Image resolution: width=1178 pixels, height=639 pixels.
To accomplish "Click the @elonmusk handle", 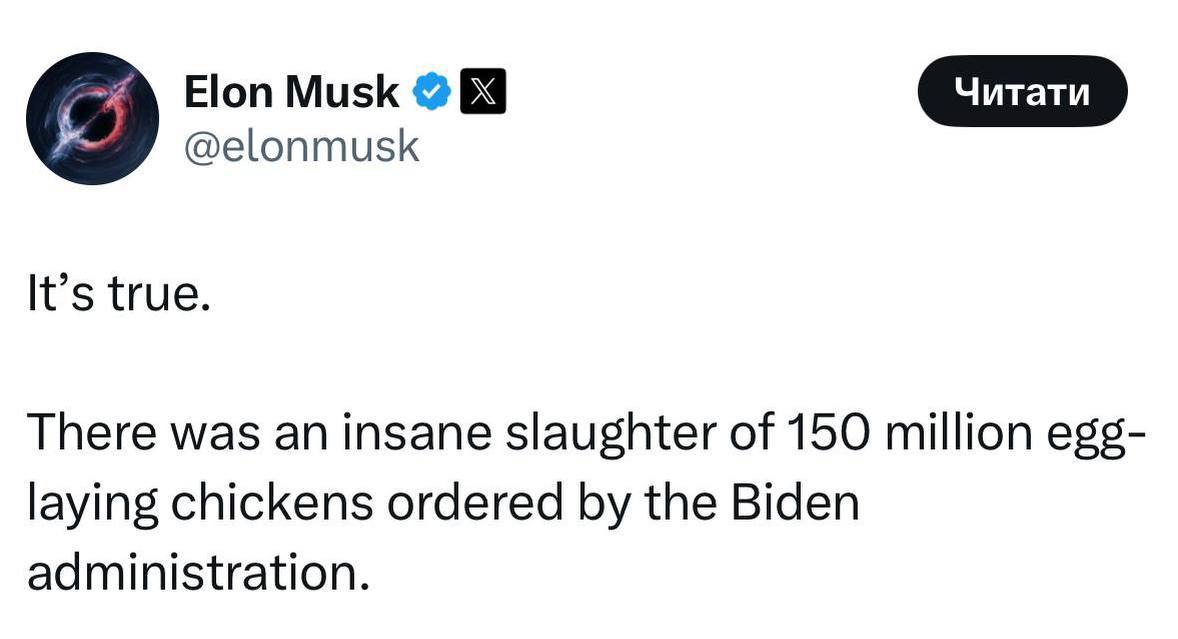I will tap(301, 147).
